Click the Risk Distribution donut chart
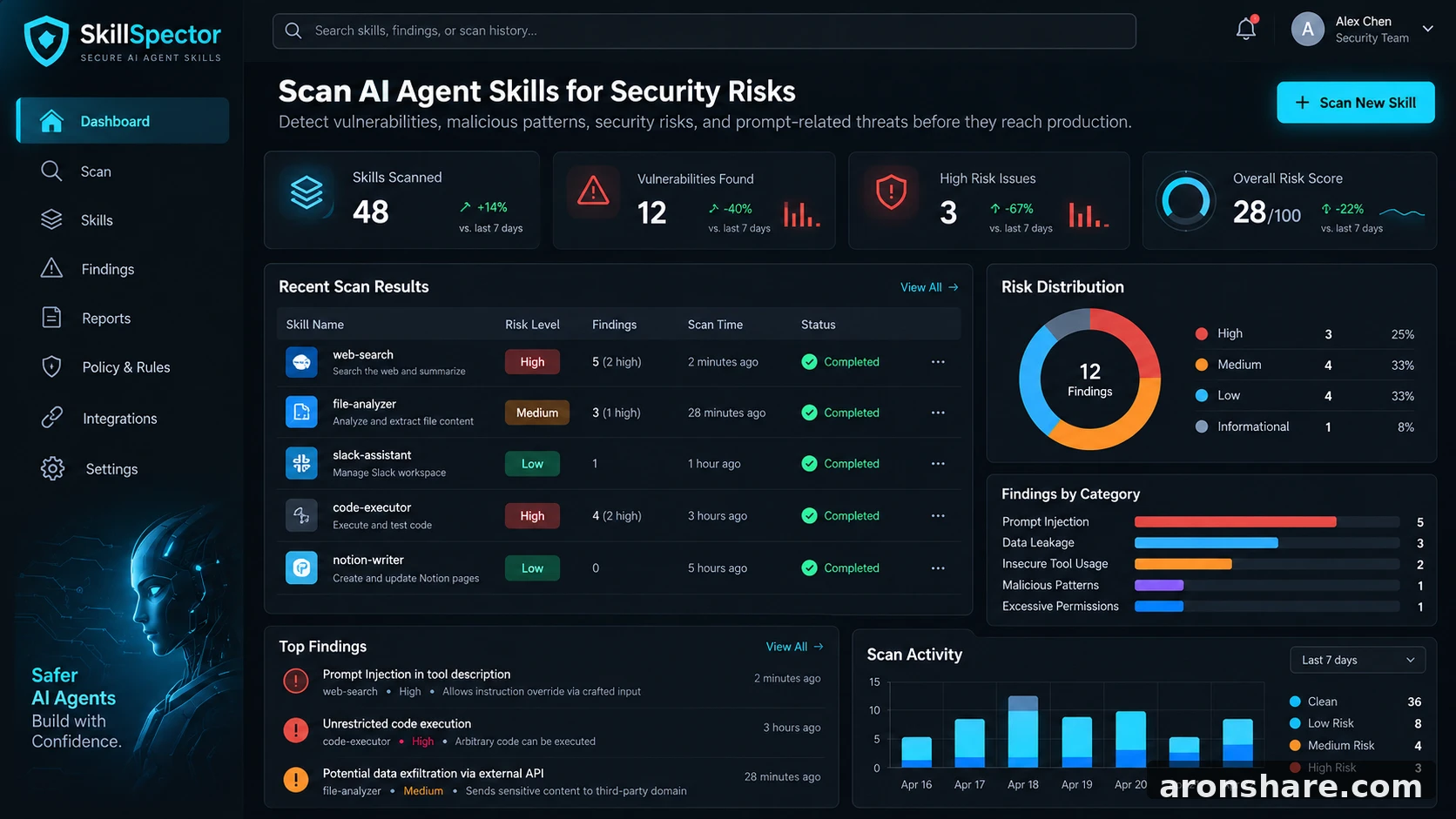 (x=1089, y=379)
